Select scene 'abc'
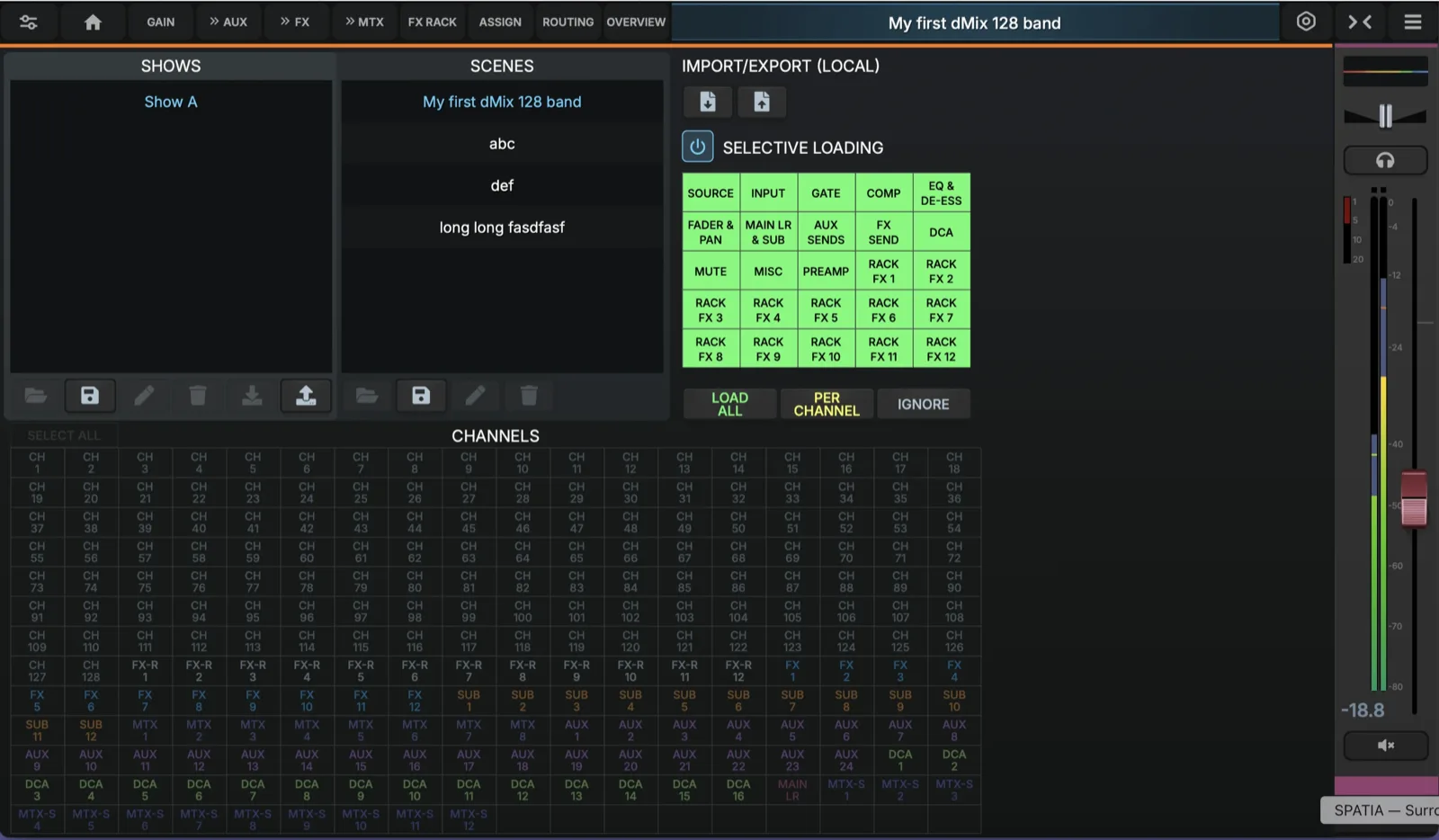The image size is (1439, 840). click(502, 144)
